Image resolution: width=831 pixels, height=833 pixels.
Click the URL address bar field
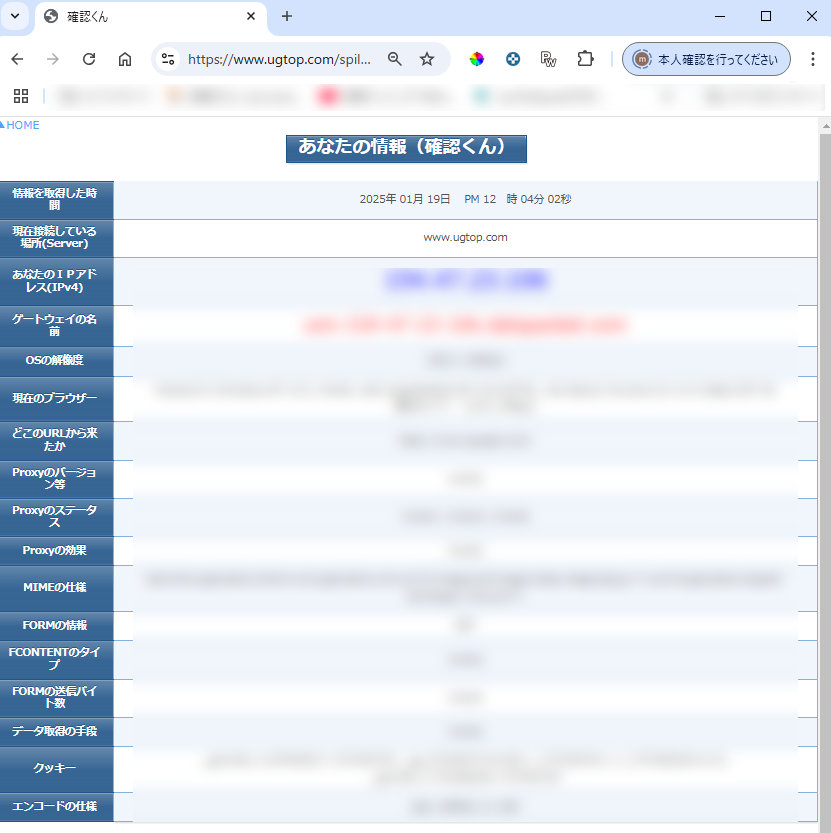tap(279, 59)
